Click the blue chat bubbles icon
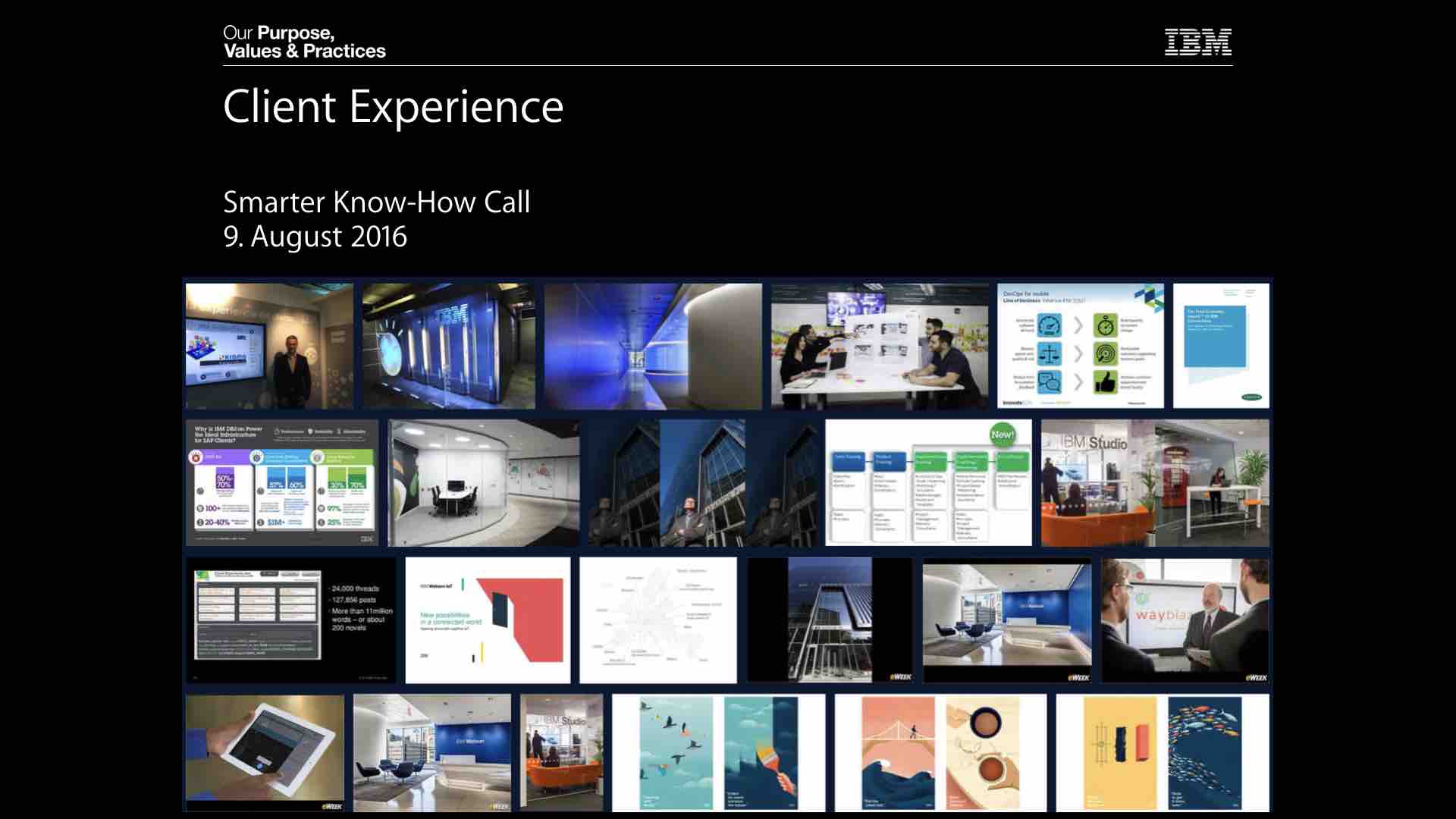This screenshot has height=819, width=1456. pos(1050,382)
